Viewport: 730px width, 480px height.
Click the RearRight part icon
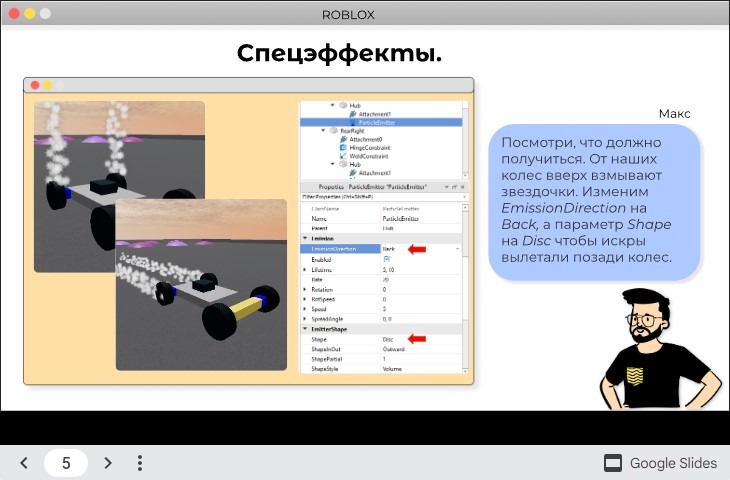[x=334, y=131]
